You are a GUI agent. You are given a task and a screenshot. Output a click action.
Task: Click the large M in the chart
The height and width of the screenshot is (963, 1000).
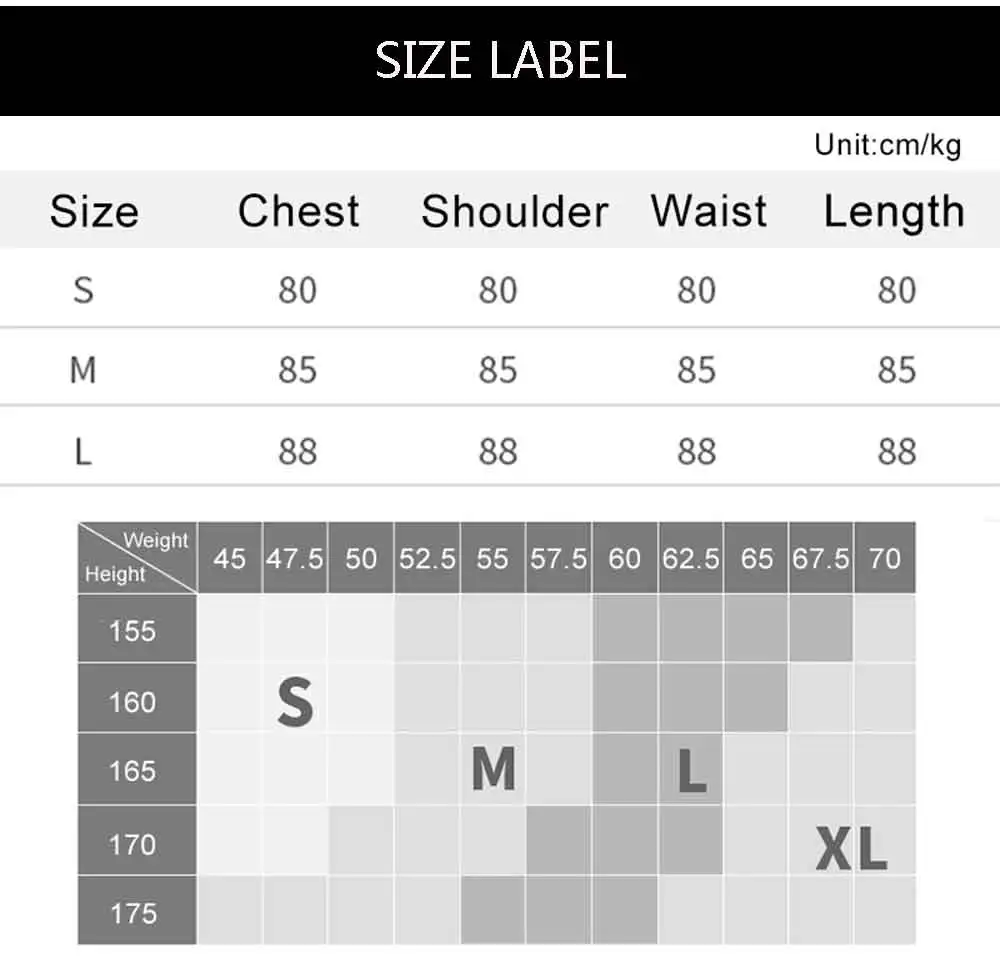pyautogui.click(x=494, y=768)
